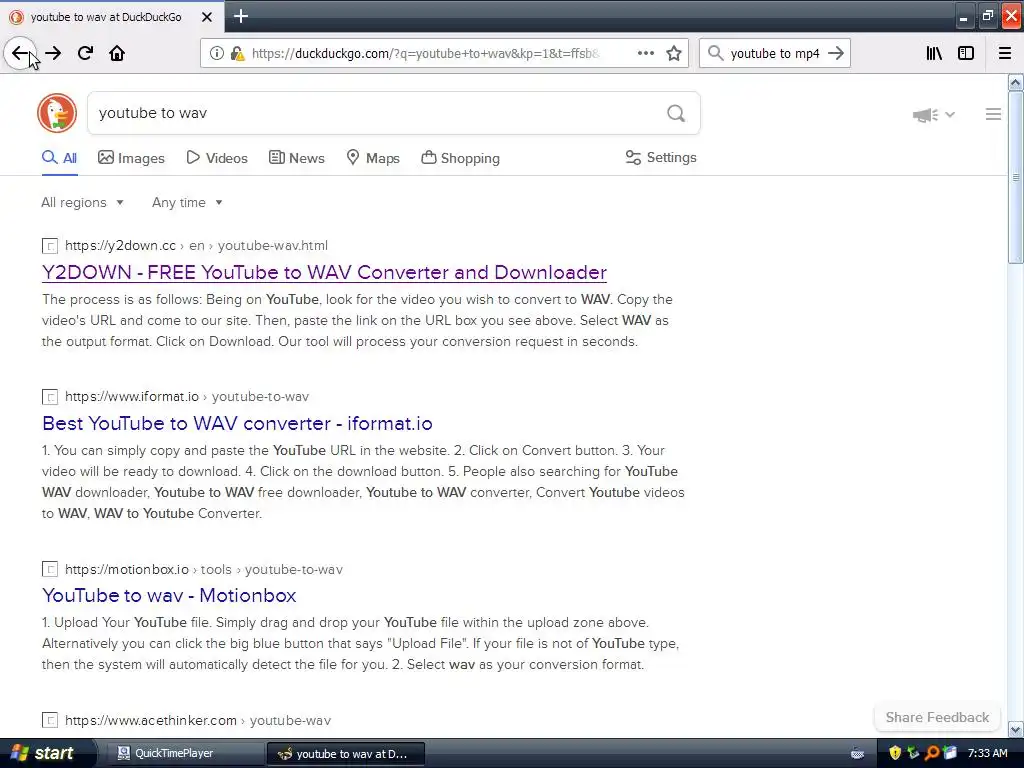Bookmark this page with the star

[x=674, y=53]
